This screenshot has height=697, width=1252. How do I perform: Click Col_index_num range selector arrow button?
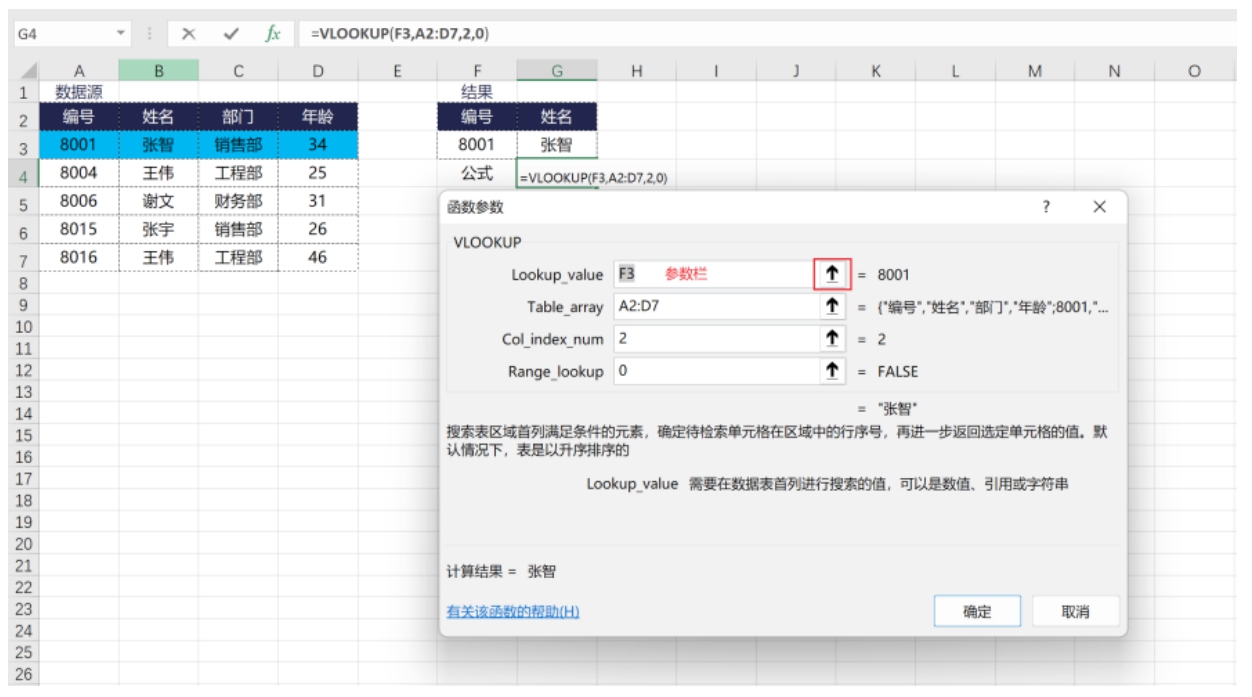(832, 339)
